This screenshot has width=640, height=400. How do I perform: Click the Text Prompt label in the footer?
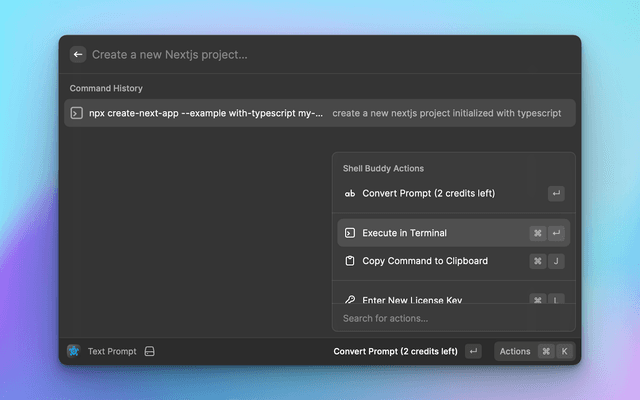coord(112,351)
